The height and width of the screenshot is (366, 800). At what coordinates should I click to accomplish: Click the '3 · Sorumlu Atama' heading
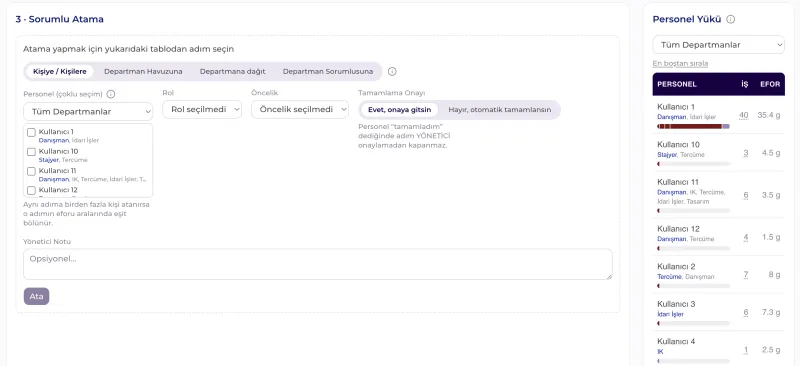pos(59,19)
